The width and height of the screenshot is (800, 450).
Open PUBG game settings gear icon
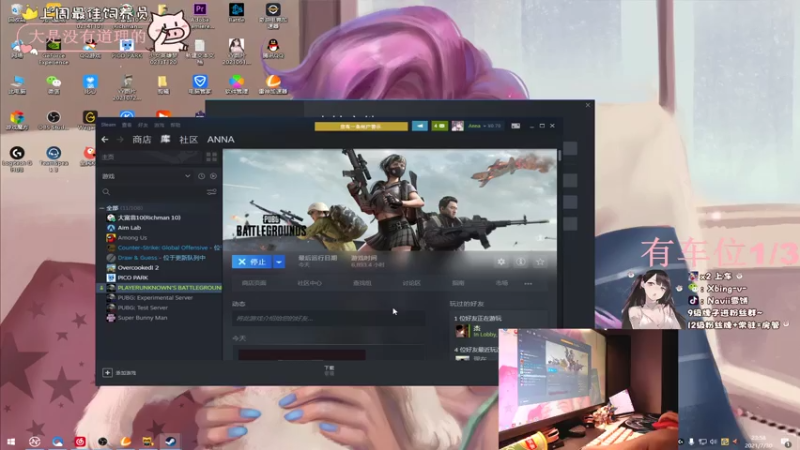502,262
